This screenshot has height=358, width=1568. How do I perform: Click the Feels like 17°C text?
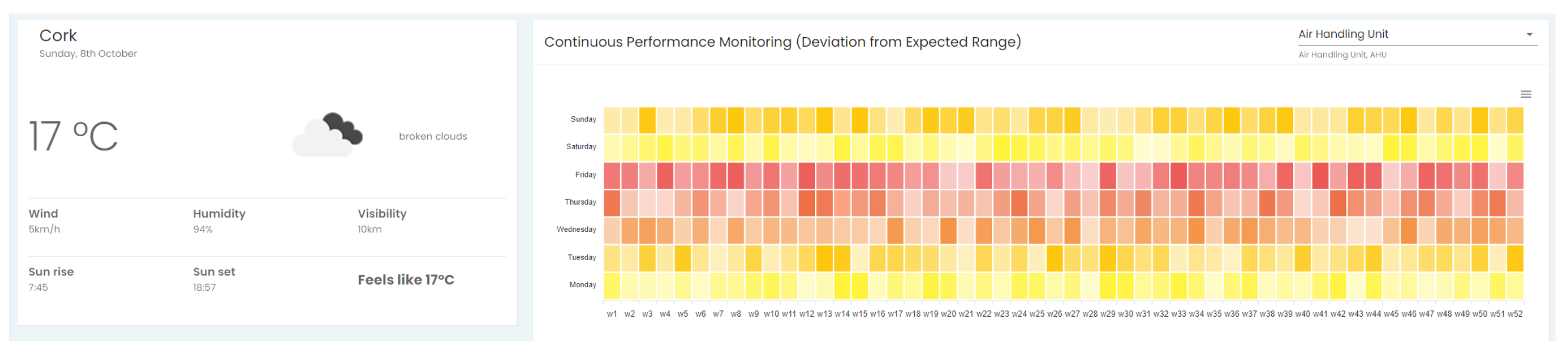point(405,280)
